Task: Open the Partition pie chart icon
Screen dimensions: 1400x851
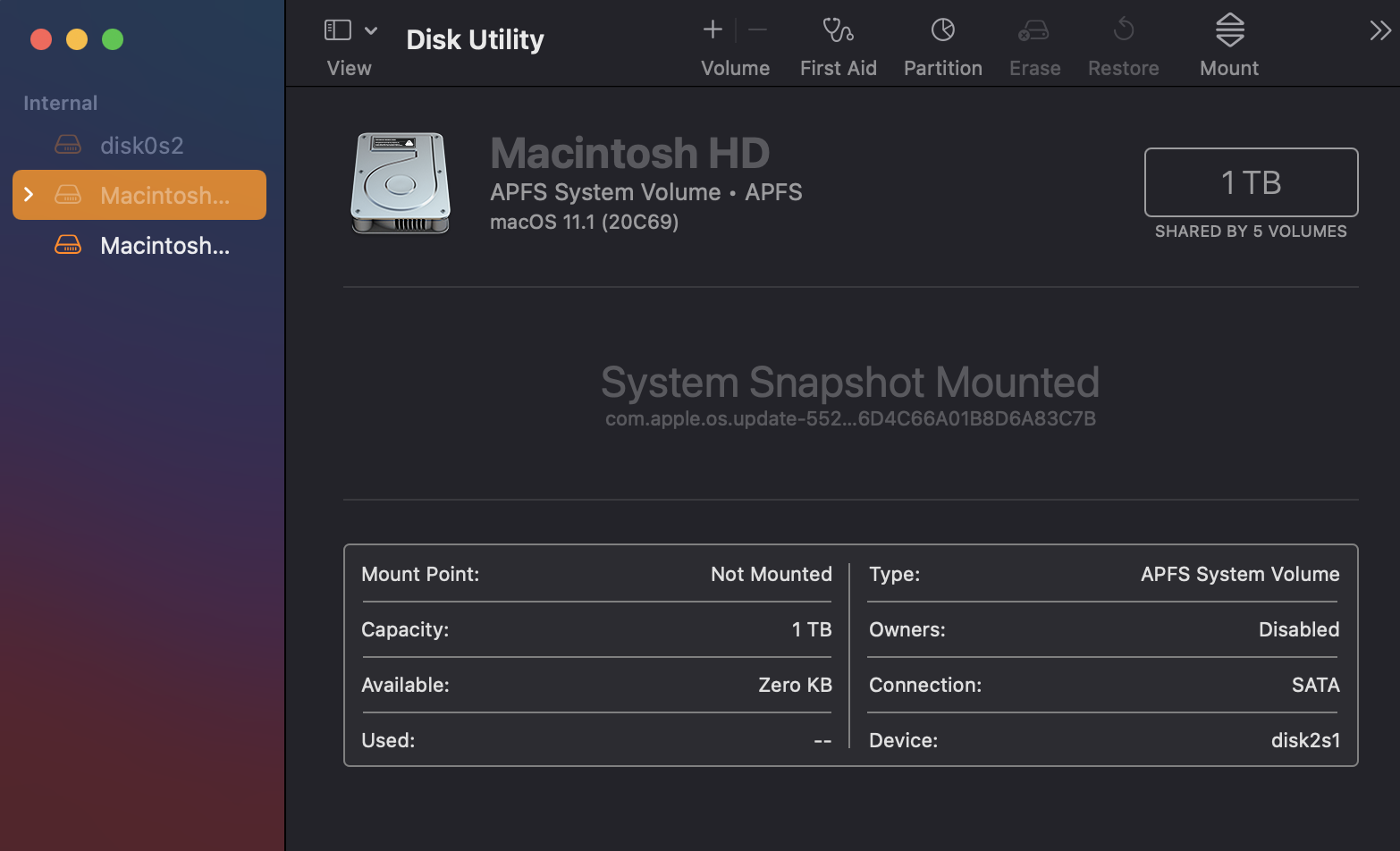Action: pos(943,30)
